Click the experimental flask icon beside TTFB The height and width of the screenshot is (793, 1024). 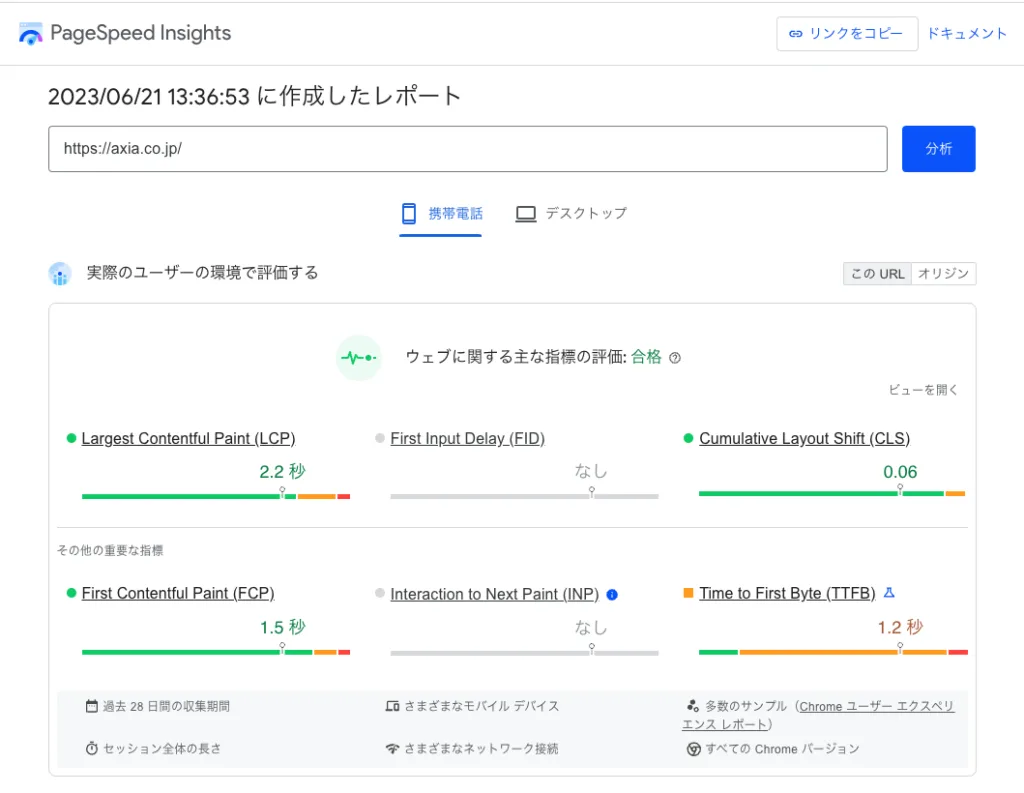pyautogui.click(x=889, y=593)
